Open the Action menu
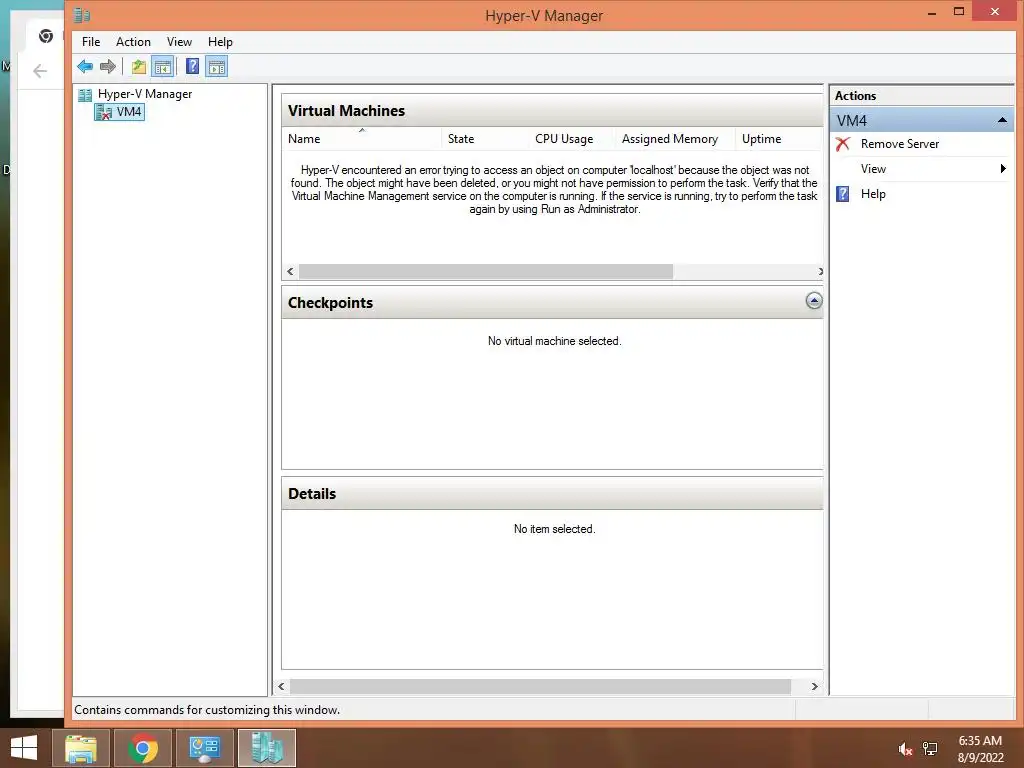 133,42
